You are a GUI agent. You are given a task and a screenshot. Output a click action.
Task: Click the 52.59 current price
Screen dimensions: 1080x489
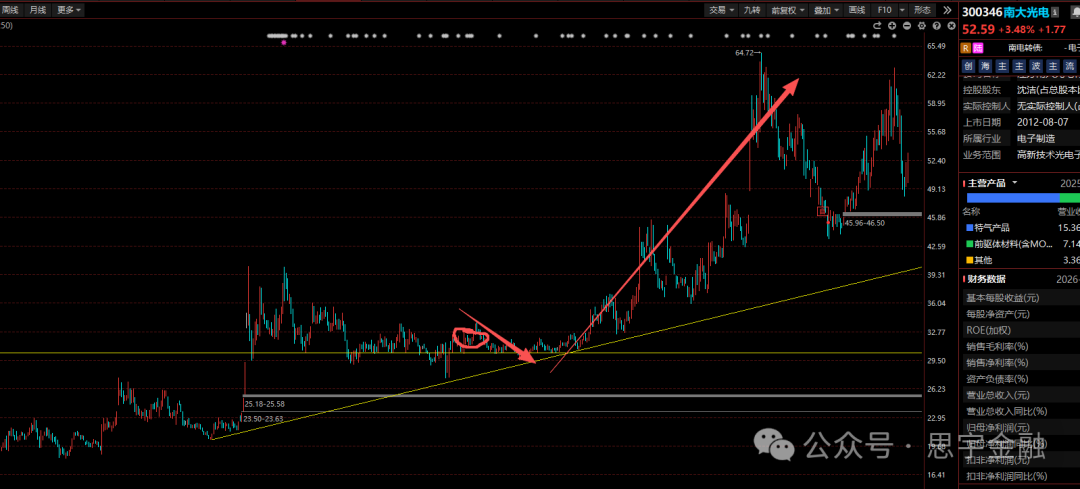point(977,30)
